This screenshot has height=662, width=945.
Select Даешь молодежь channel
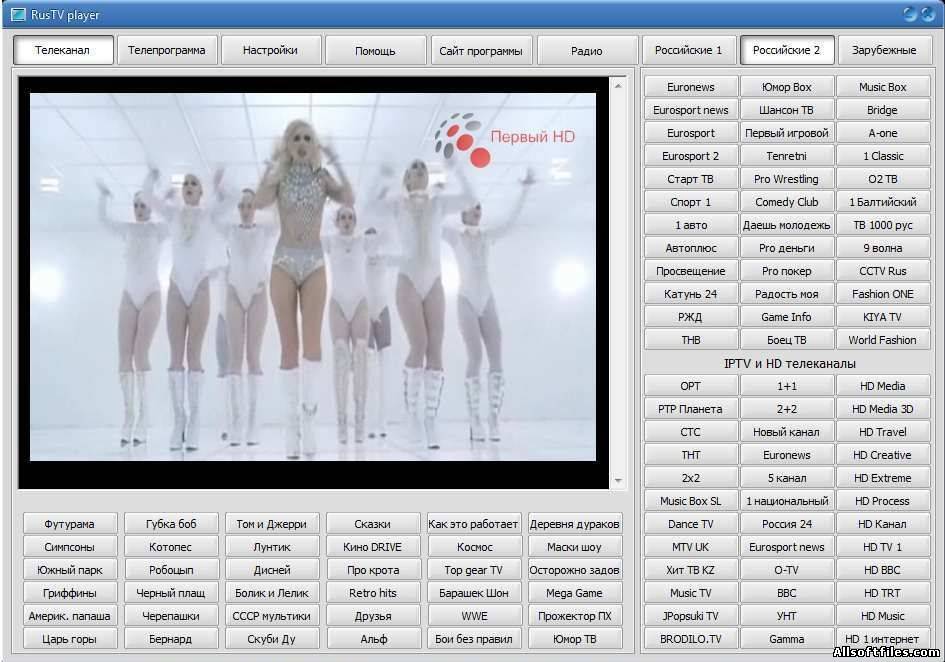(x=786, y=225)
